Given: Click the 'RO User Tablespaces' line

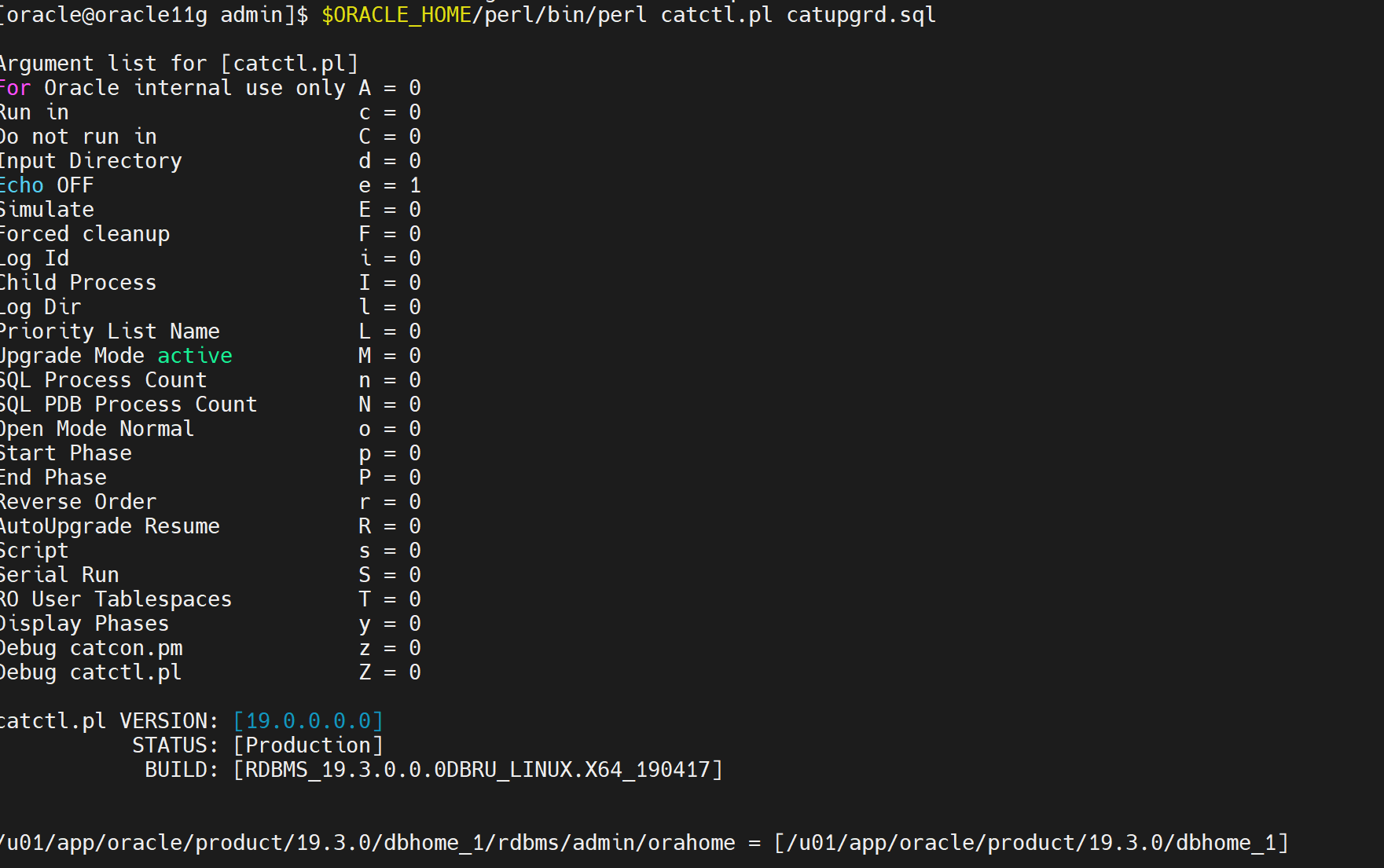Looking at the screenshot, I should click(x=116, y=599).
